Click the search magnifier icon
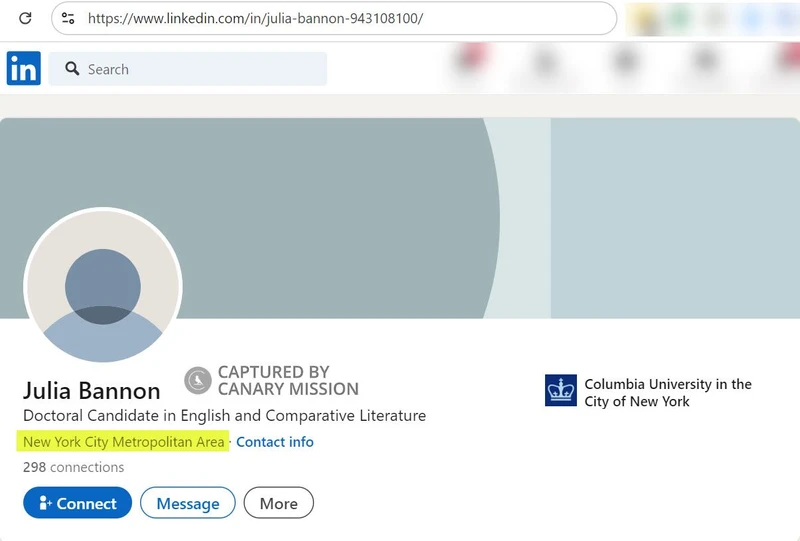Image resolution: width=800 pixels, height=541 pixels. point(72,68)
